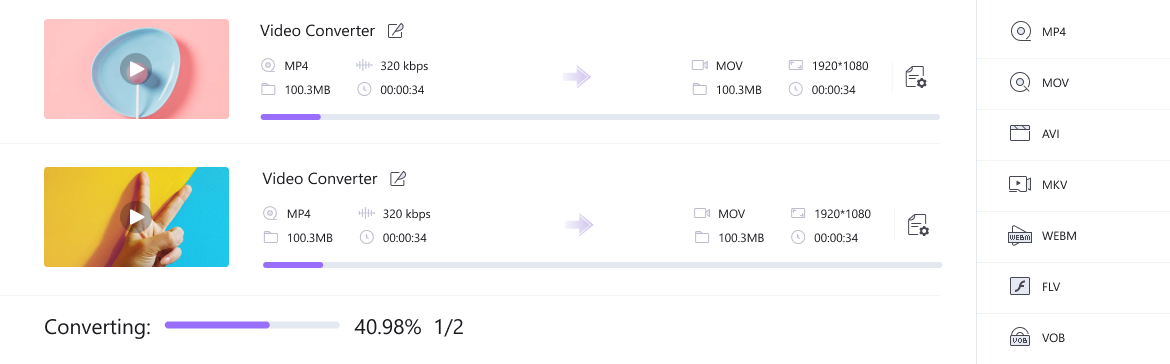Select the MP4 format icon in sidebar

pos(1020,32)
